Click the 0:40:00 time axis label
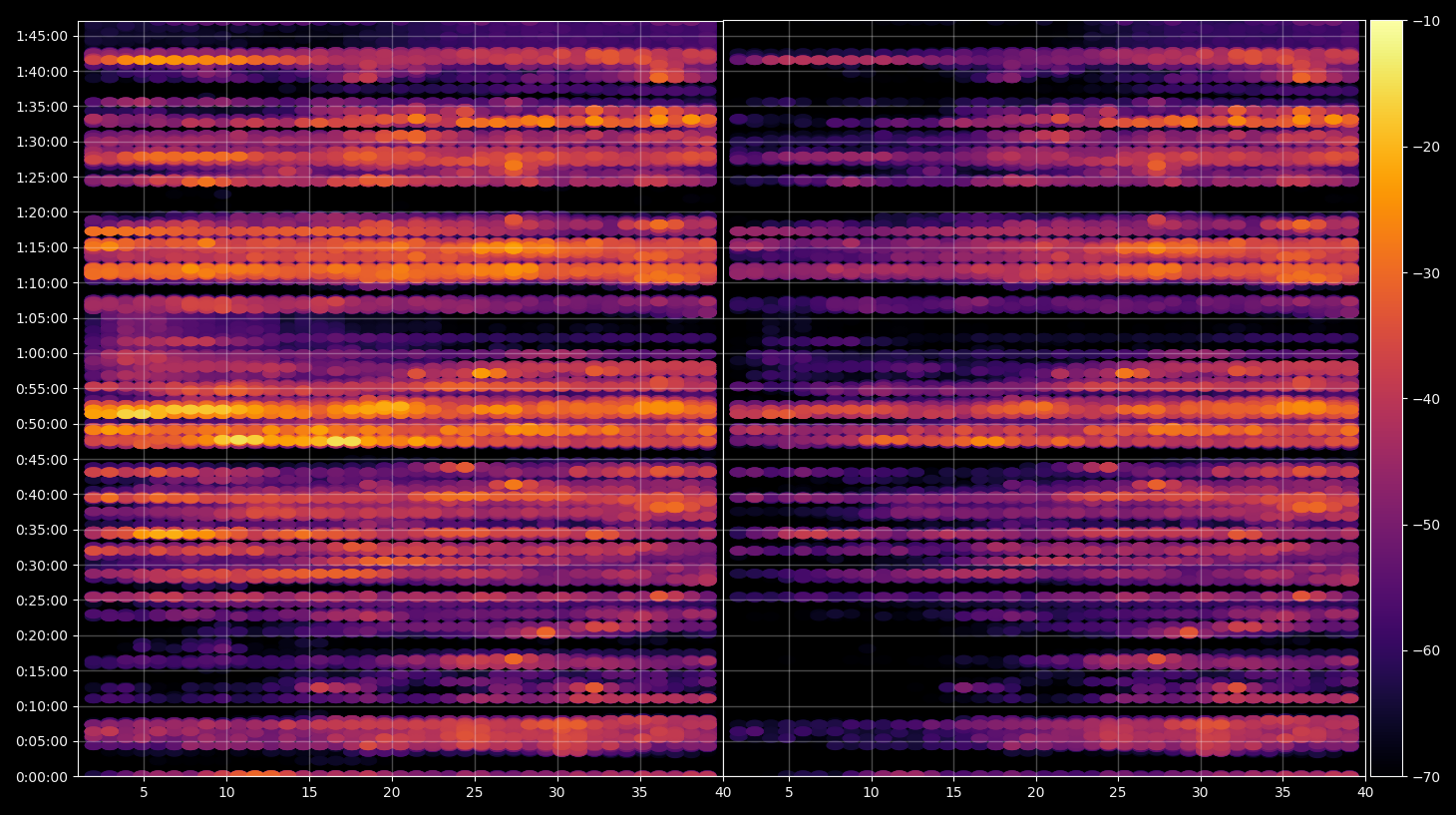 pyautogui.click(x=42, y=495)
